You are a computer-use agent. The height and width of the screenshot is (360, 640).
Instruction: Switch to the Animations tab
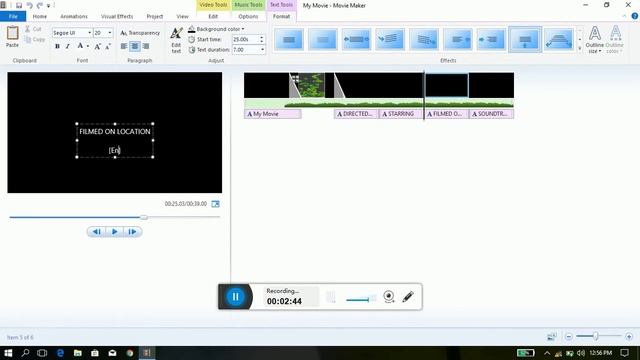tap(74, 16)
